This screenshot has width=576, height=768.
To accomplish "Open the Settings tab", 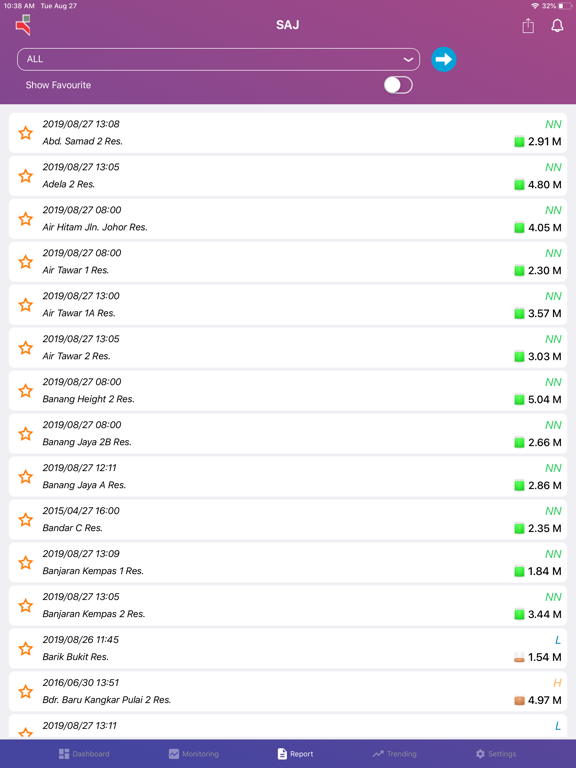I will pyautogui.click(x=496, y=754).
